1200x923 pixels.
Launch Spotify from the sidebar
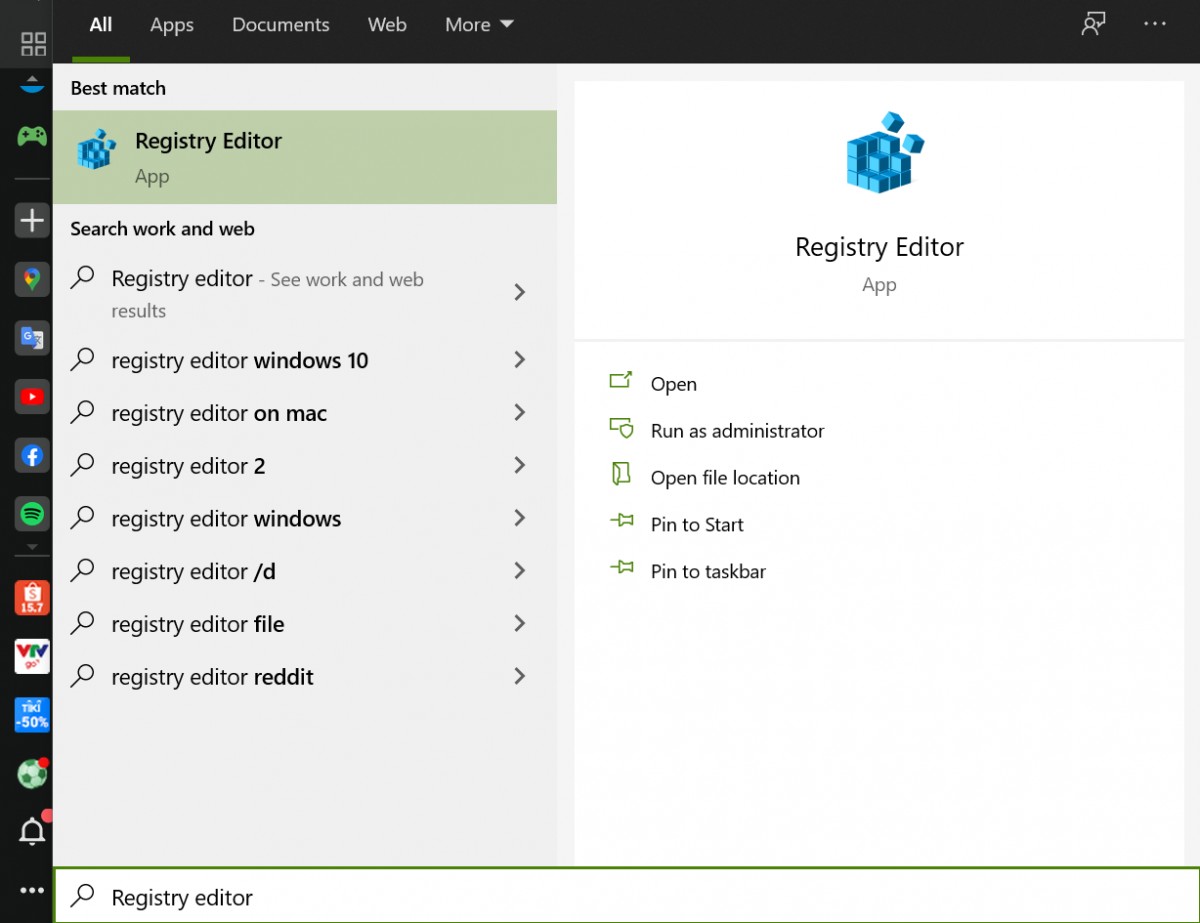[32, 515]
